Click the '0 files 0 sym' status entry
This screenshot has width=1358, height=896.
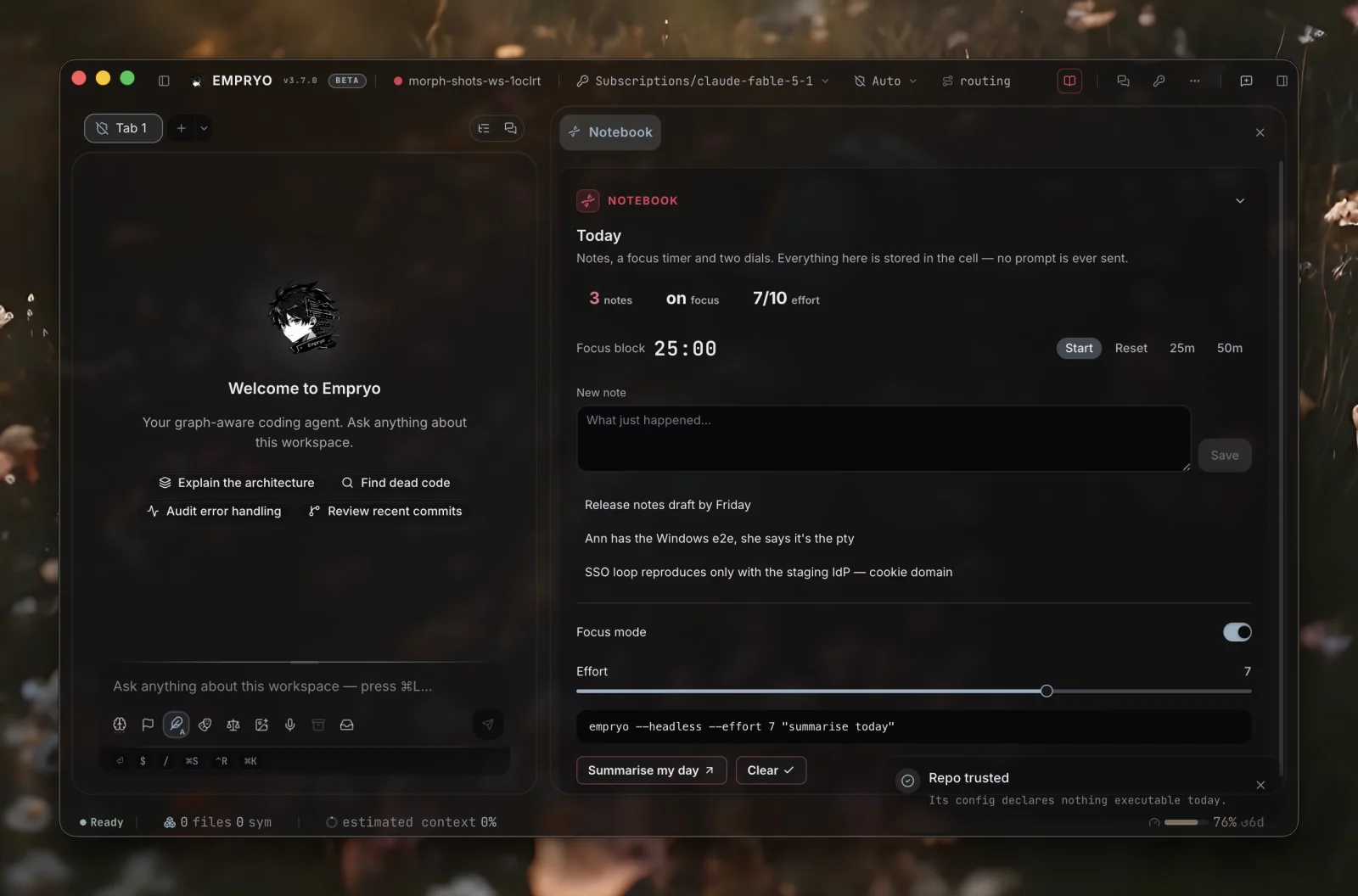[218, 822]
